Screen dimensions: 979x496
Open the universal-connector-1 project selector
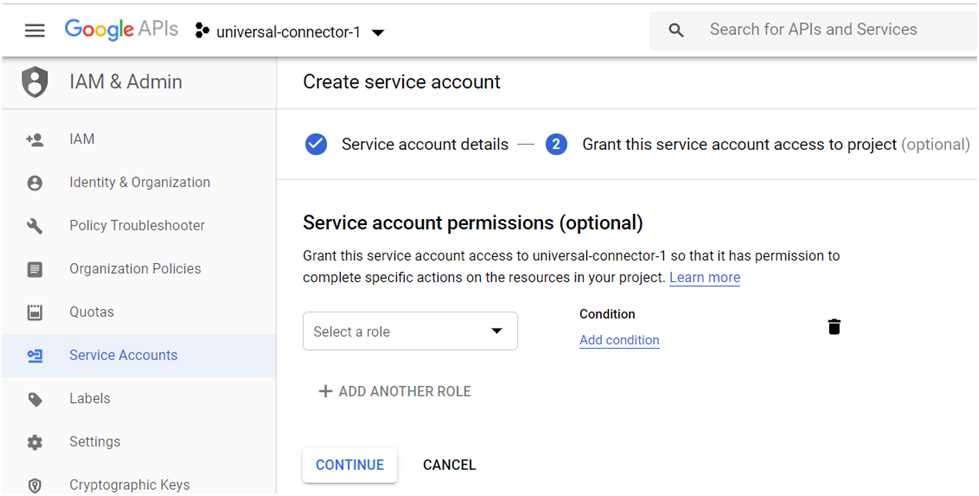(x=290, y=32)
